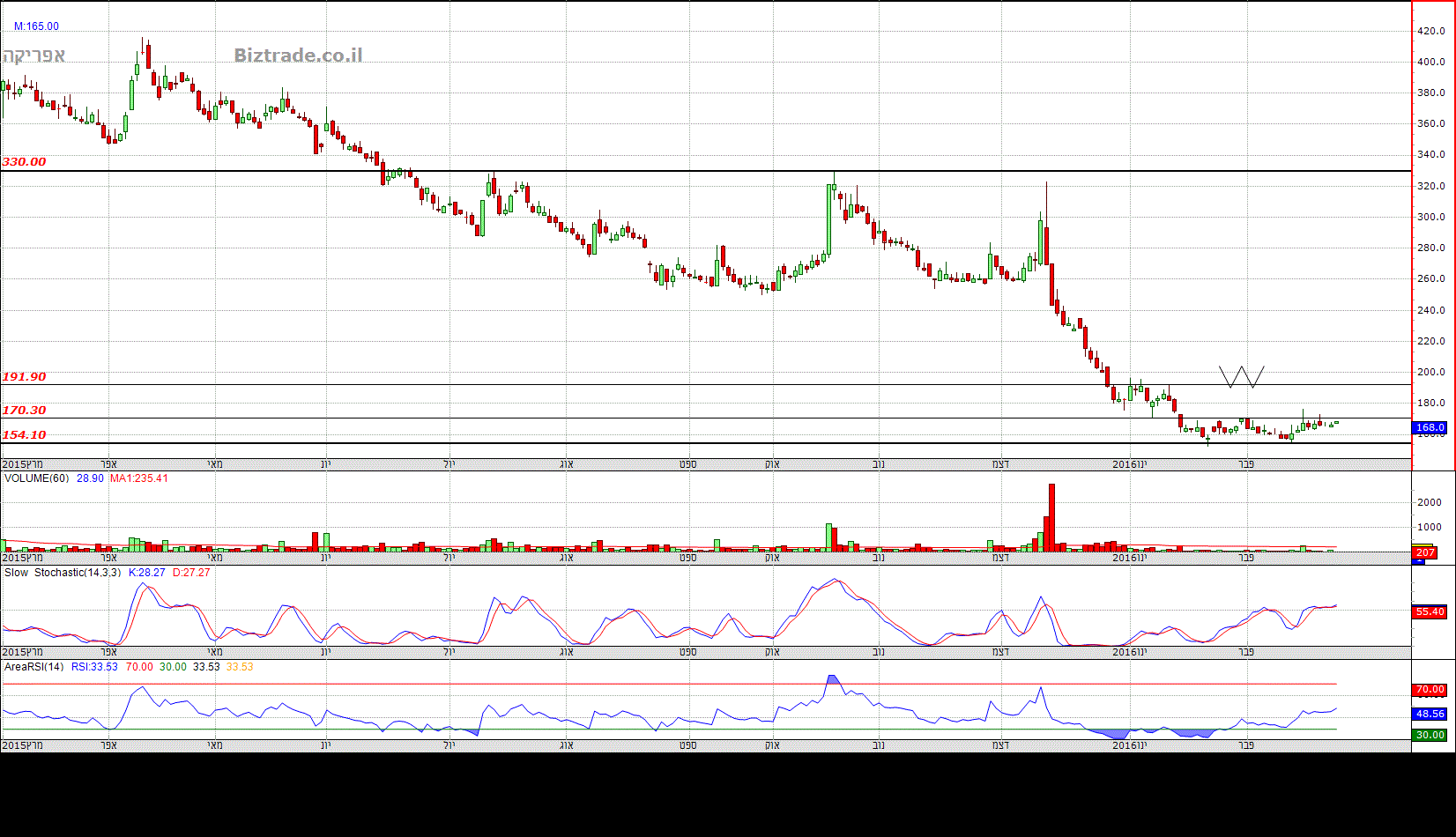Click the red 55.40 stochastic value tag
1456x837 pixels.
click(x=1430, y=612)
